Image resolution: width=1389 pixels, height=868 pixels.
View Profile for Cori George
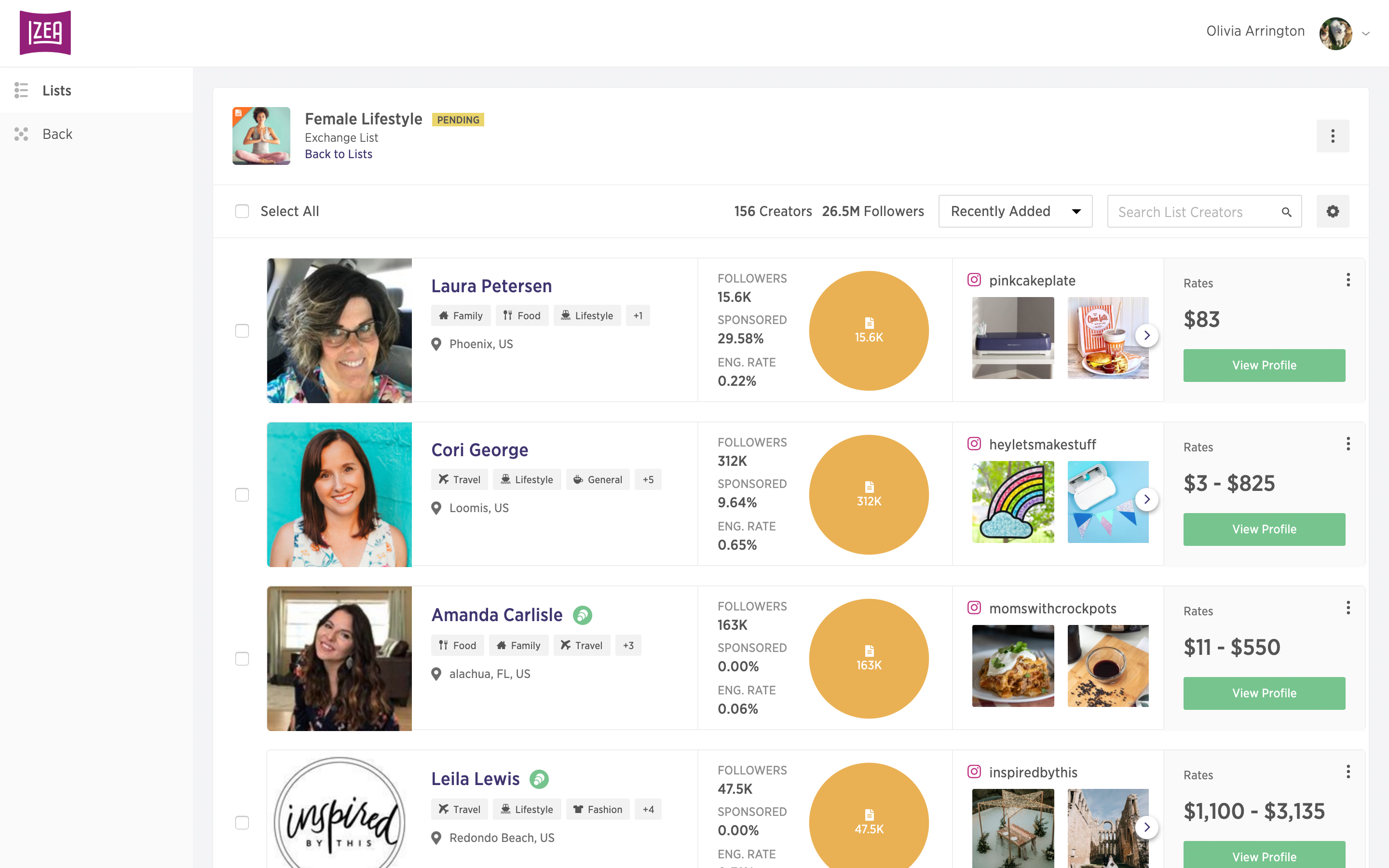coord(1263,529)
